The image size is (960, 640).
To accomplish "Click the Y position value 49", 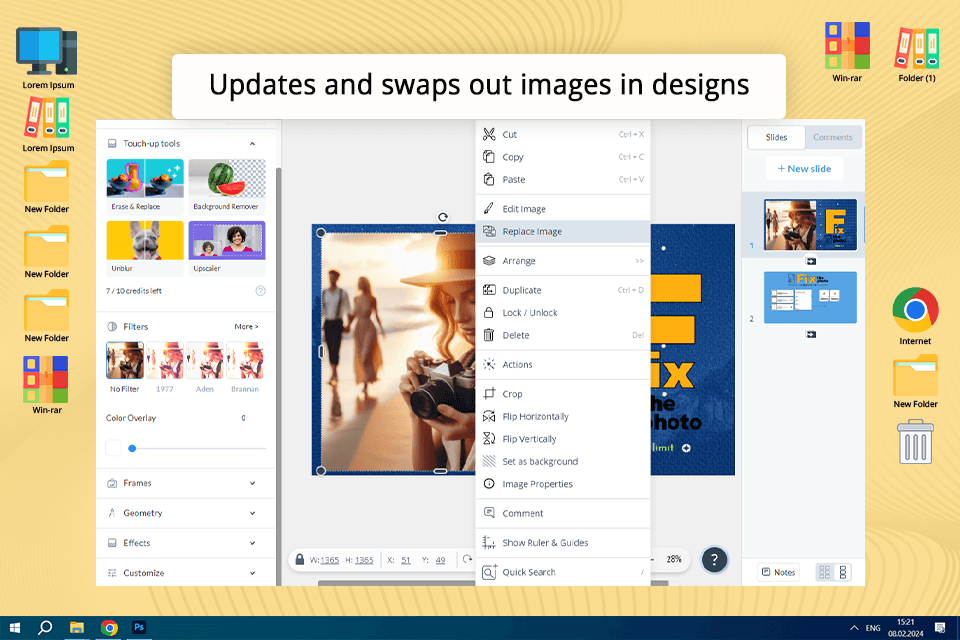I will (x=440, y=560).
